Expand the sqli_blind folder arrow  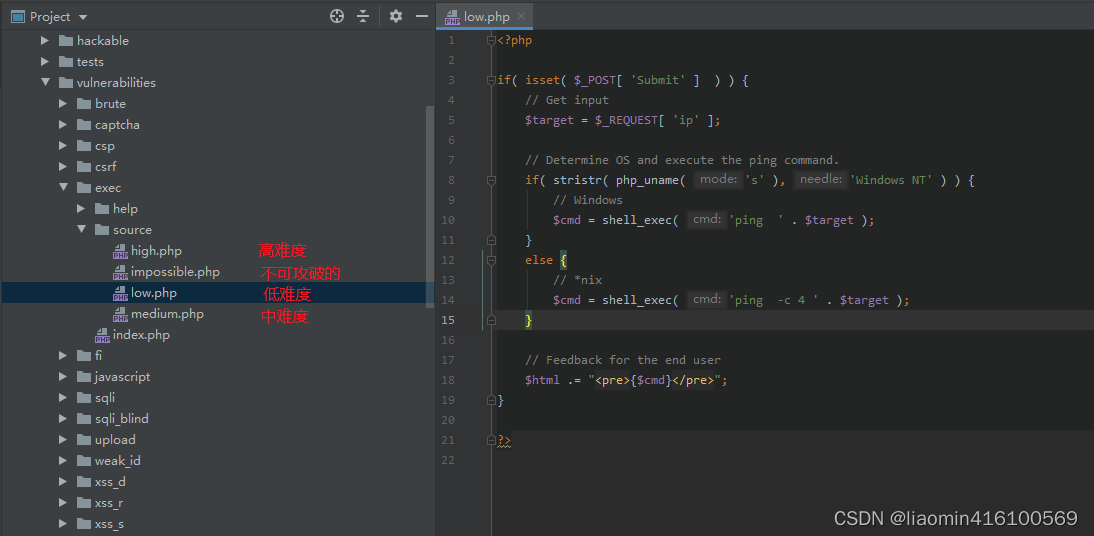tap(63, 419)
